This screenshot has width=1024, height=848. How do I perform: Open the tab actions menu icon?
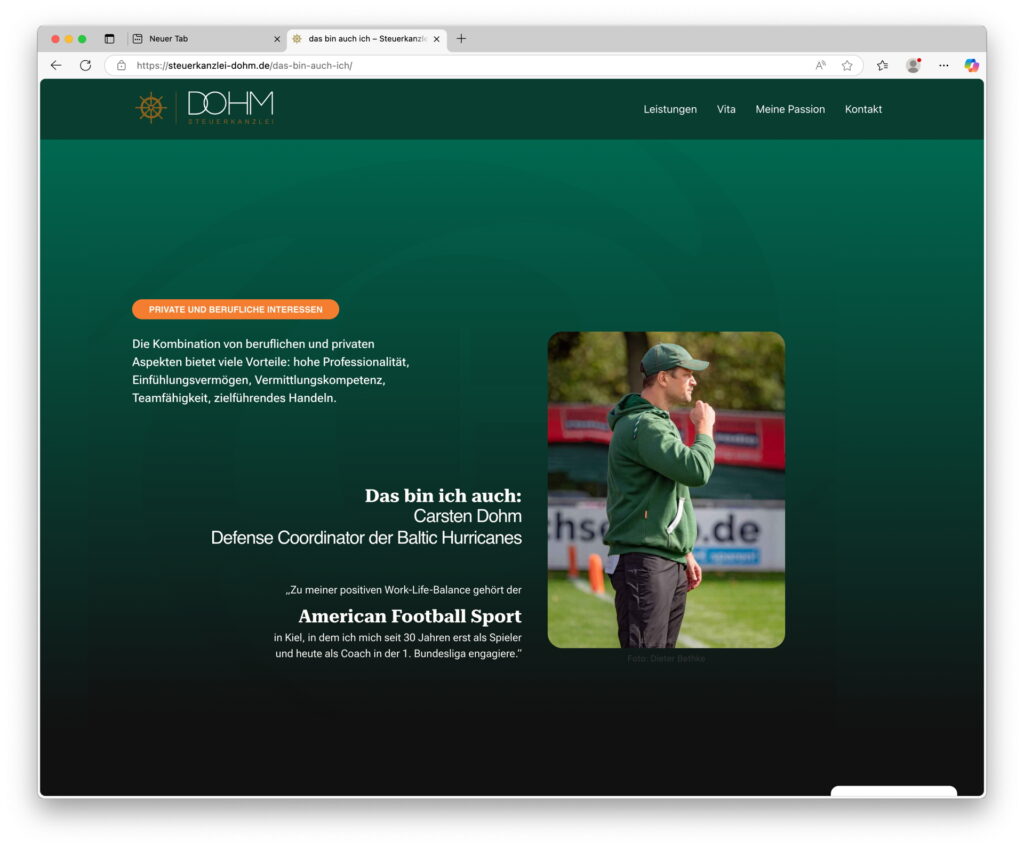point(109,39)
